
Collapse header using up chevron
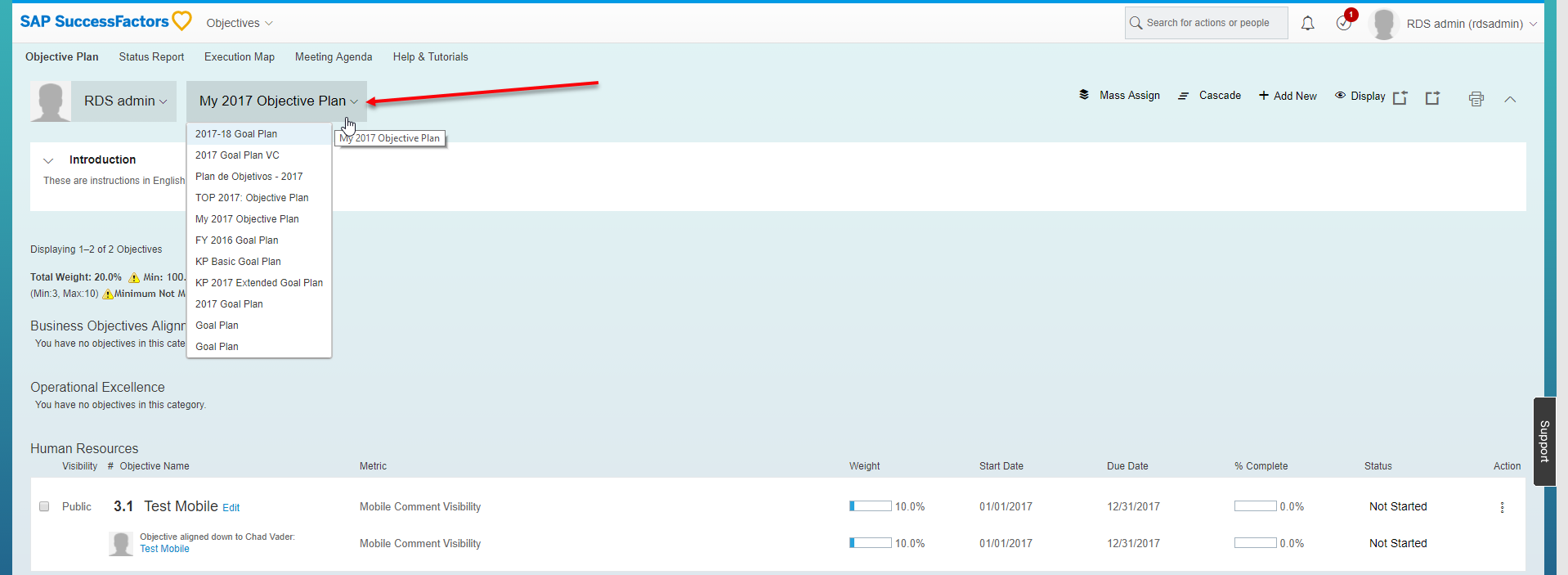(x=1510, y=99)
